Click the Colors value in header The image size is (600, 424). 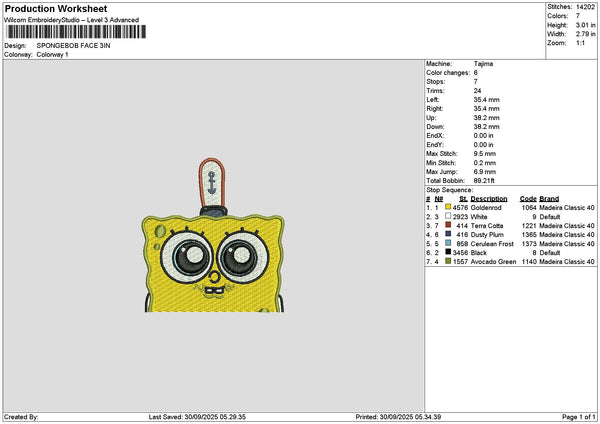coord(578,16)
